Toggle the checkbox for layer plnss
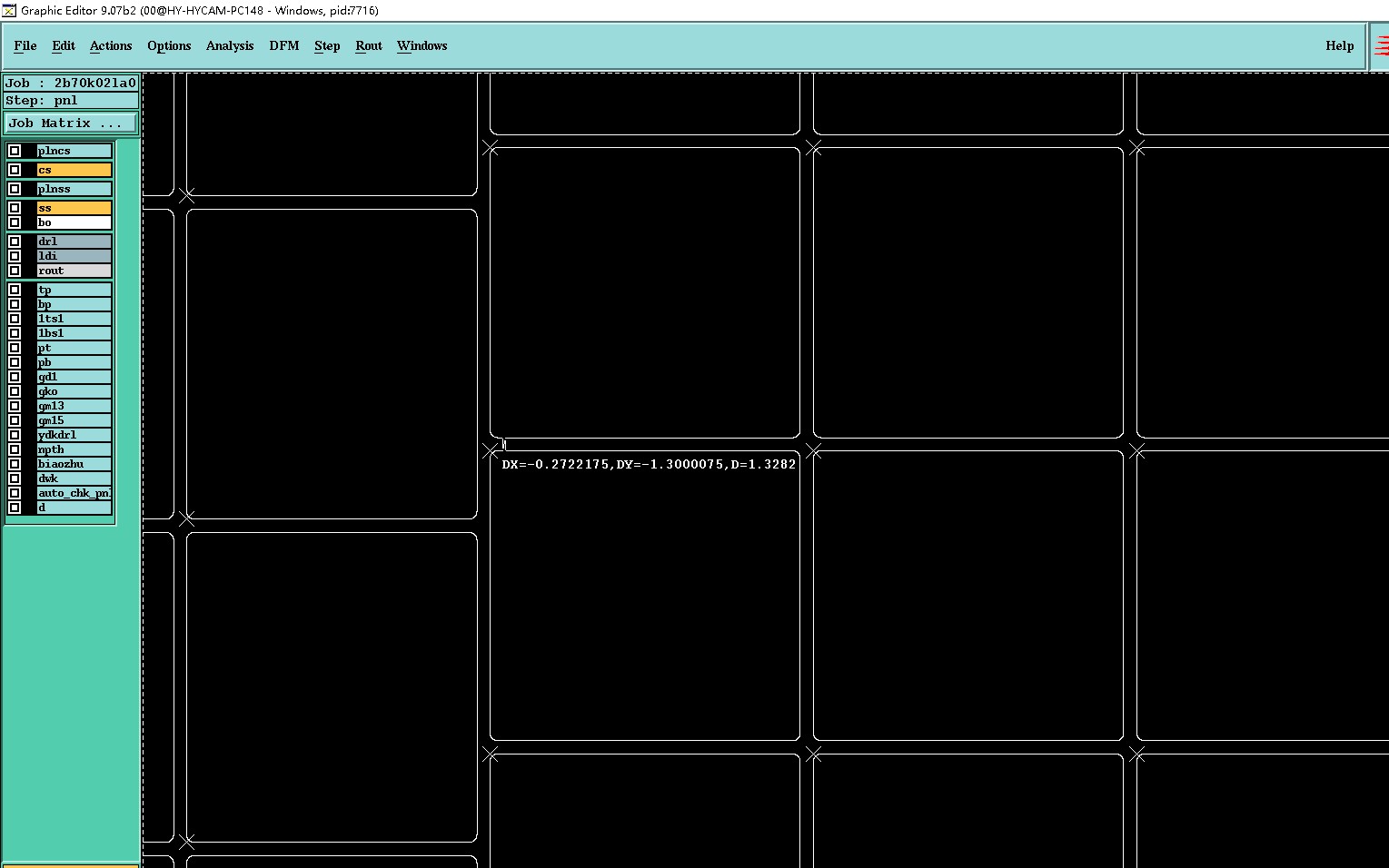 (15, 189)
